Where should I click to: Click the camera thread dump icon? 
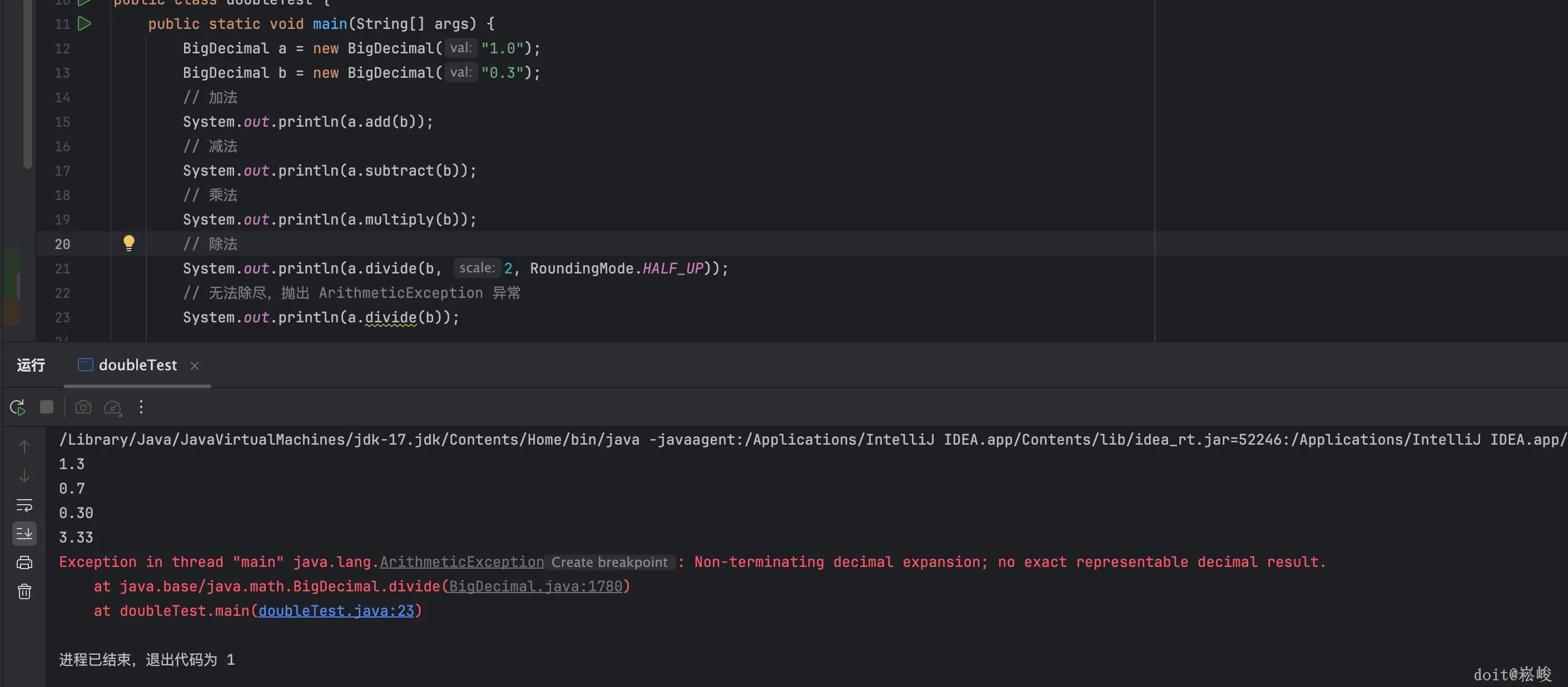pyautogui.click(x=83, y=407)
